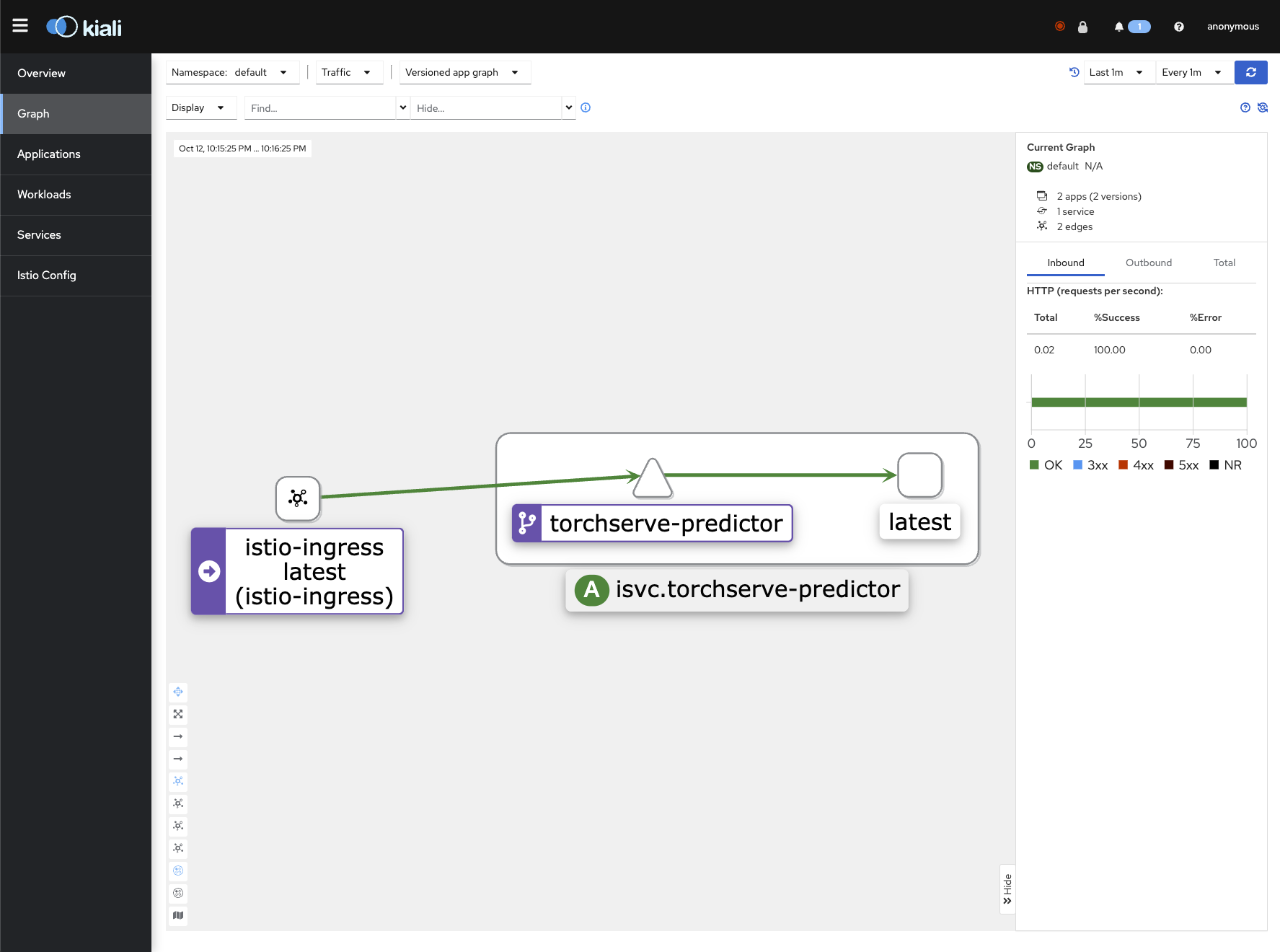Open the replay history clock icon
Screen dimensions: 1280x952
point(1074,72)
